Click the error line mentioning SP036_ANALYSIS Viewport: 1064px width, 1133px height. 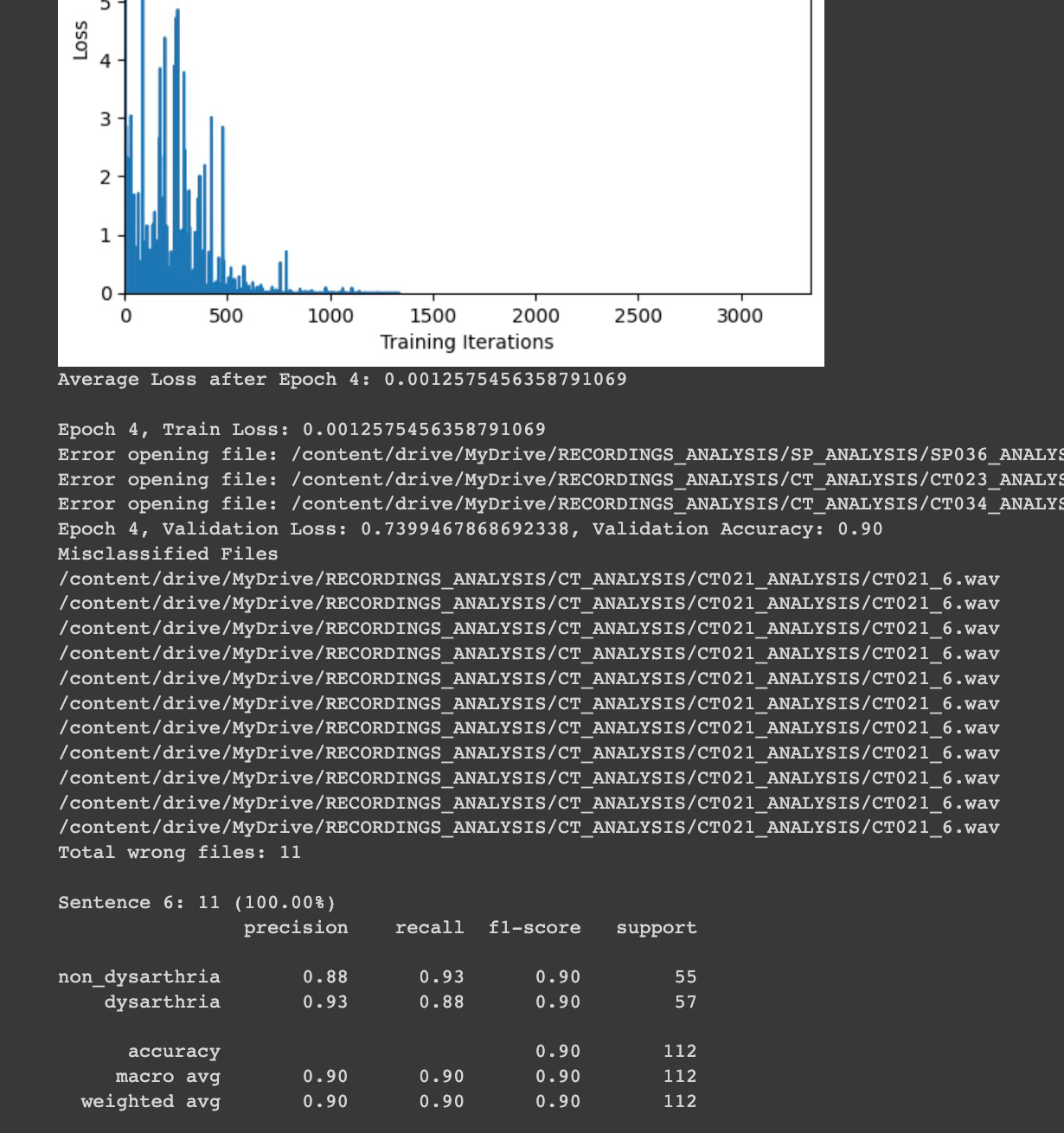(561, 455)
